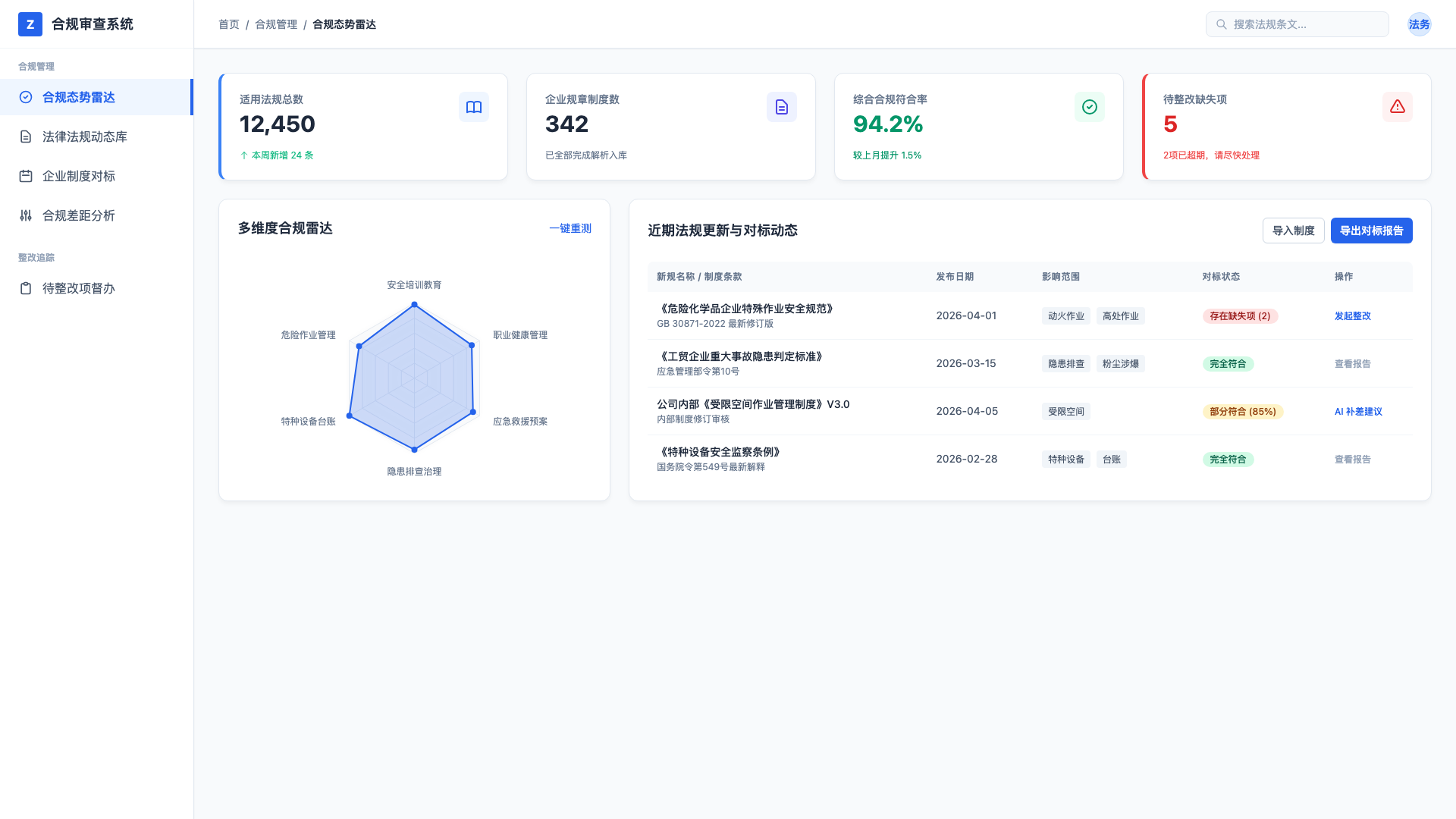This screenshot has height=819, width=1456.
Task: Click the 导出对标报告 button
Action: (1371, 230)
